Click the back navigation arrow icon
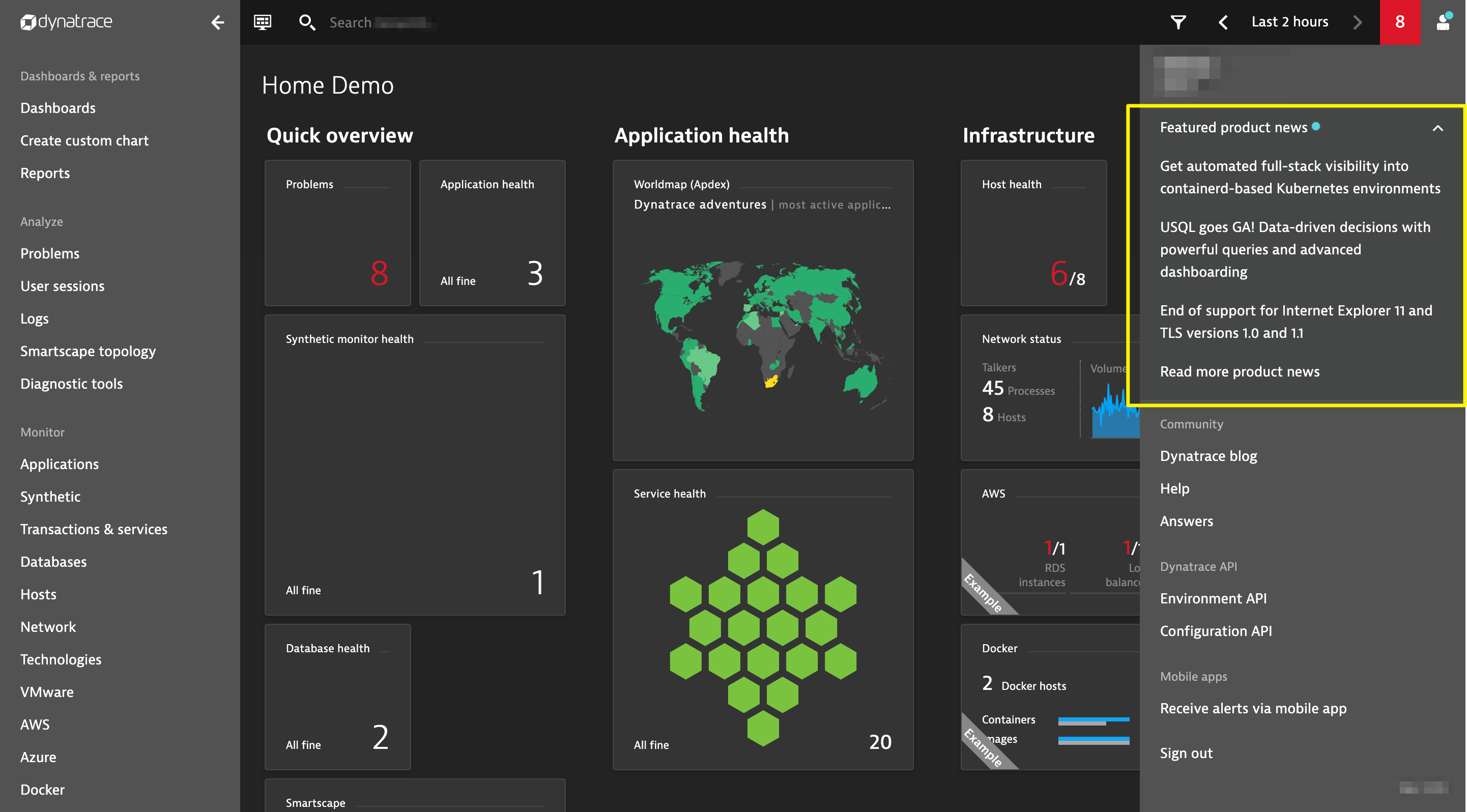The image size is (1467, 812). (x=218, y=22)
